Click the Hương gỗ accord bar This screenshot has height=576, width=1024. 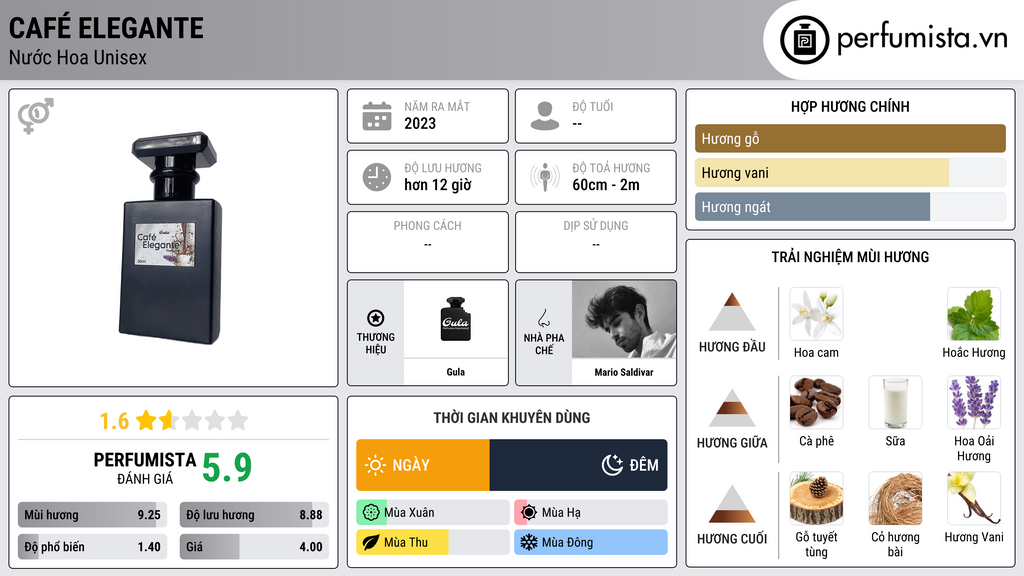850,138
